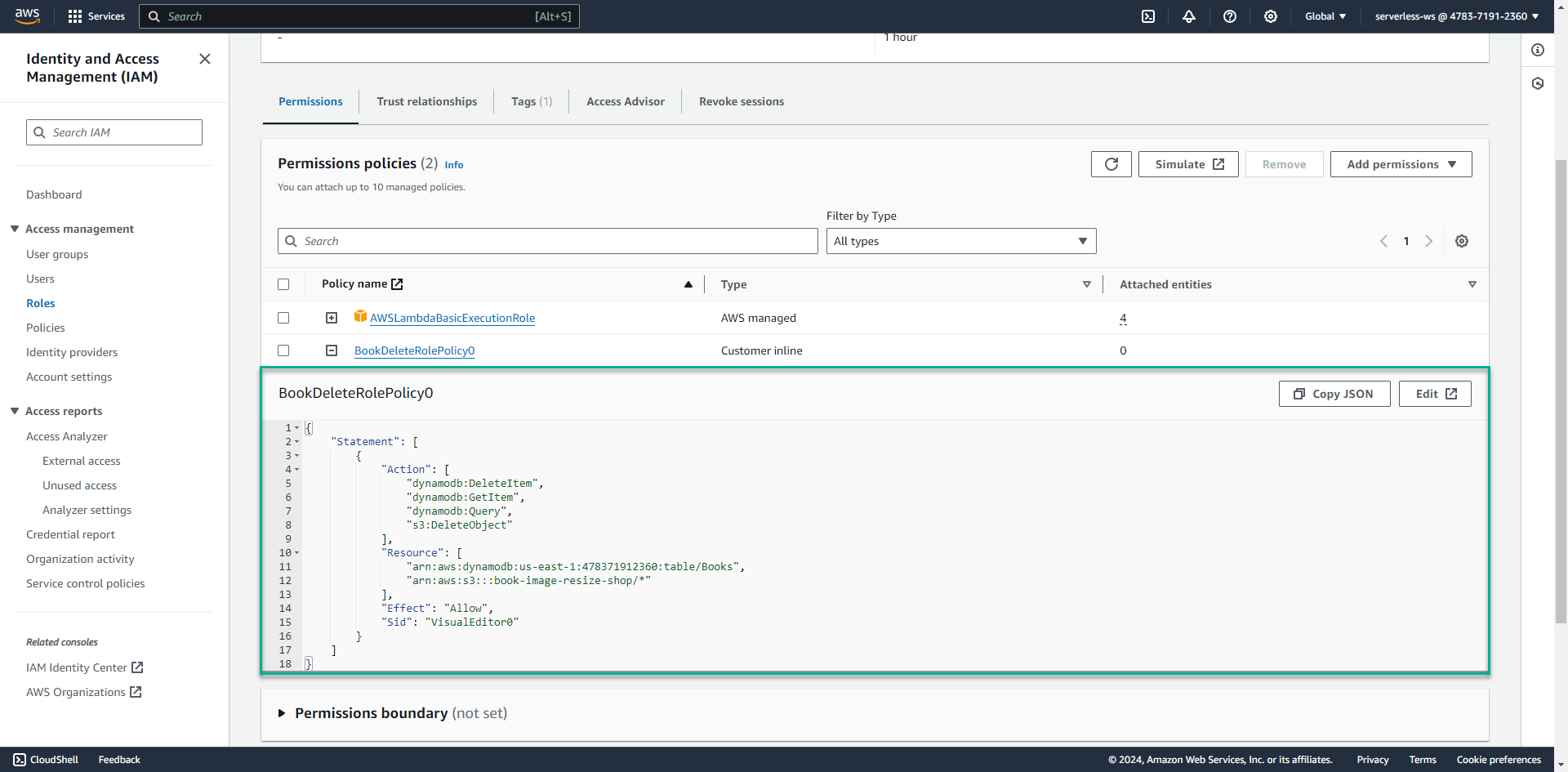
Task: Sort by Policy name ascending arrow
Action: 688,284
